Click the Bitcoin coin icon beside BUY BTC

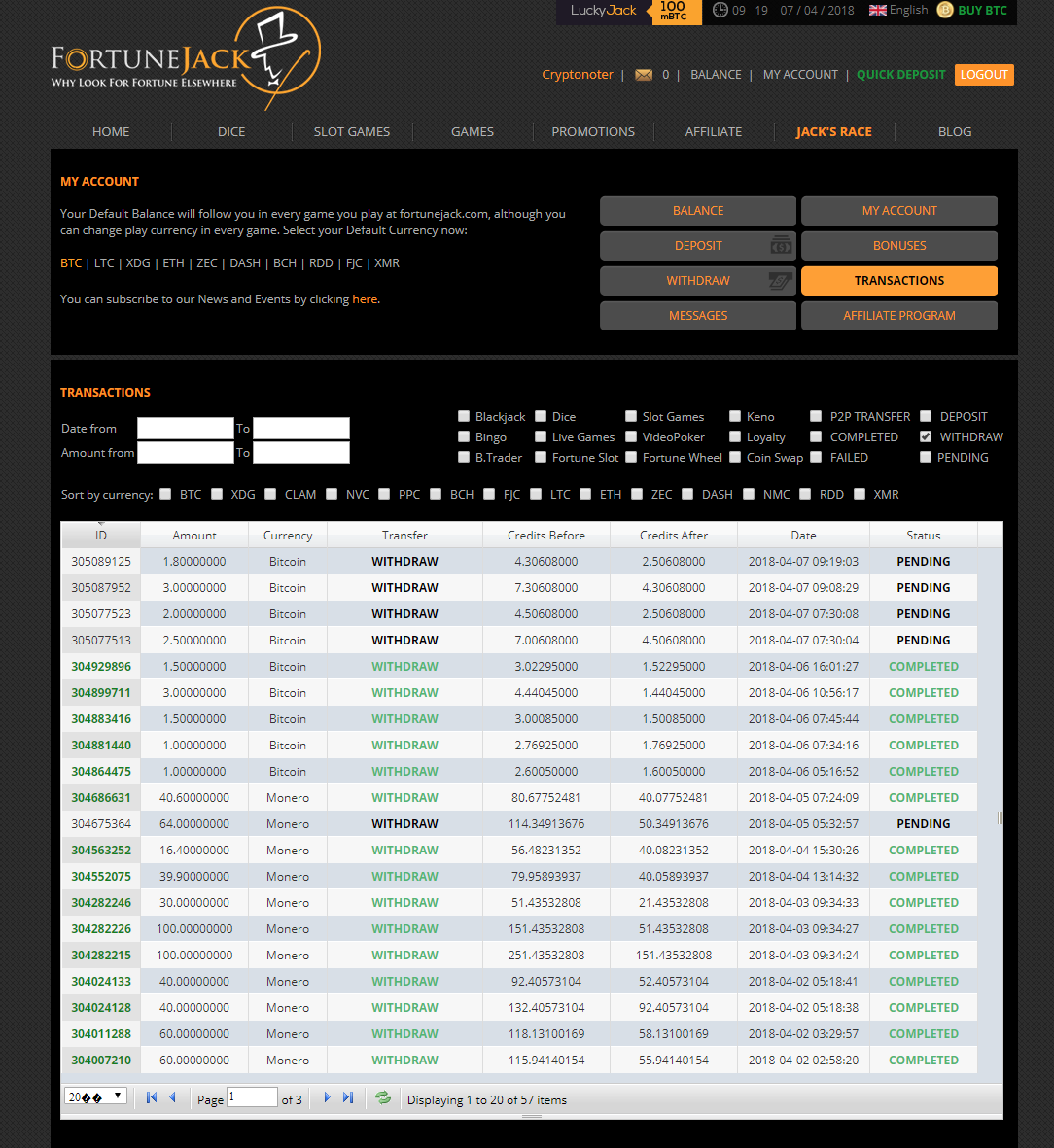point(945,11)
